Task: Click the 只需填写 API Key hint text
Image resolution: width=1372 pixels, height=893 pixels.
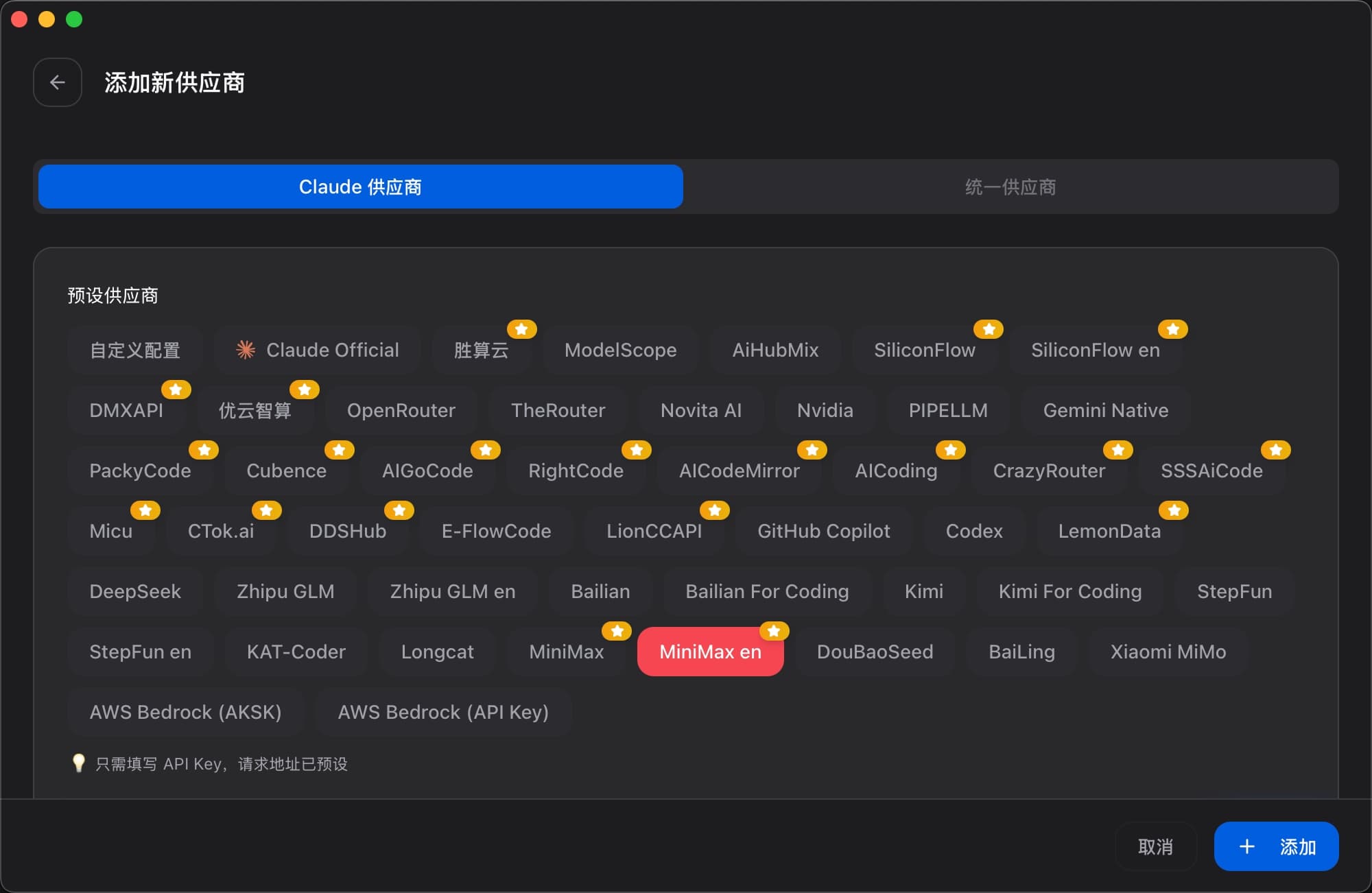Action: point(222,764)
